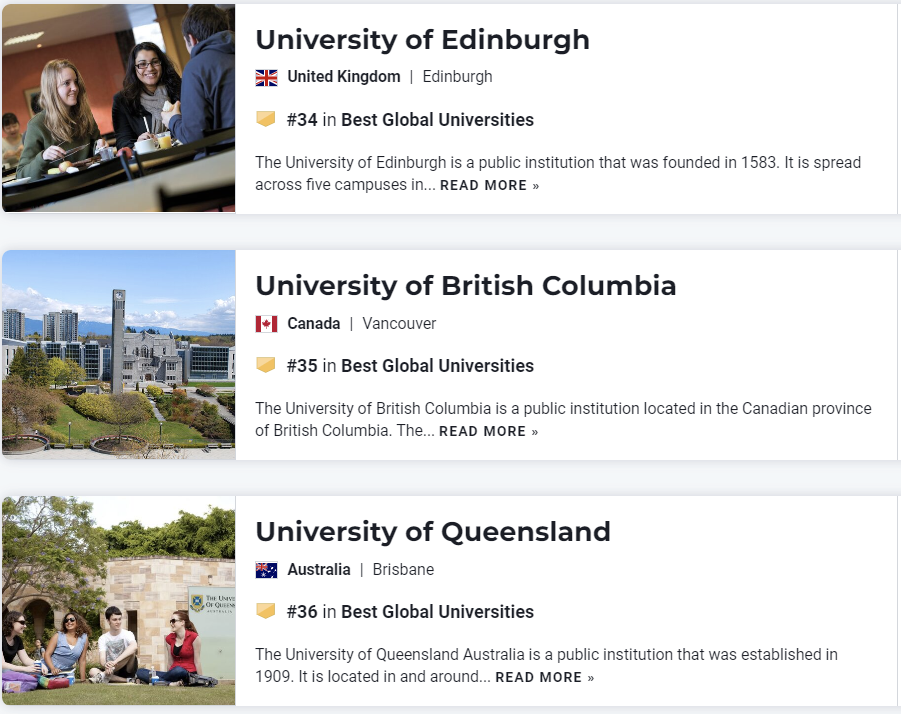Click the badge icon next to #36 ranking
This screenshot has height=714, width=901.
tap(265, 611)
